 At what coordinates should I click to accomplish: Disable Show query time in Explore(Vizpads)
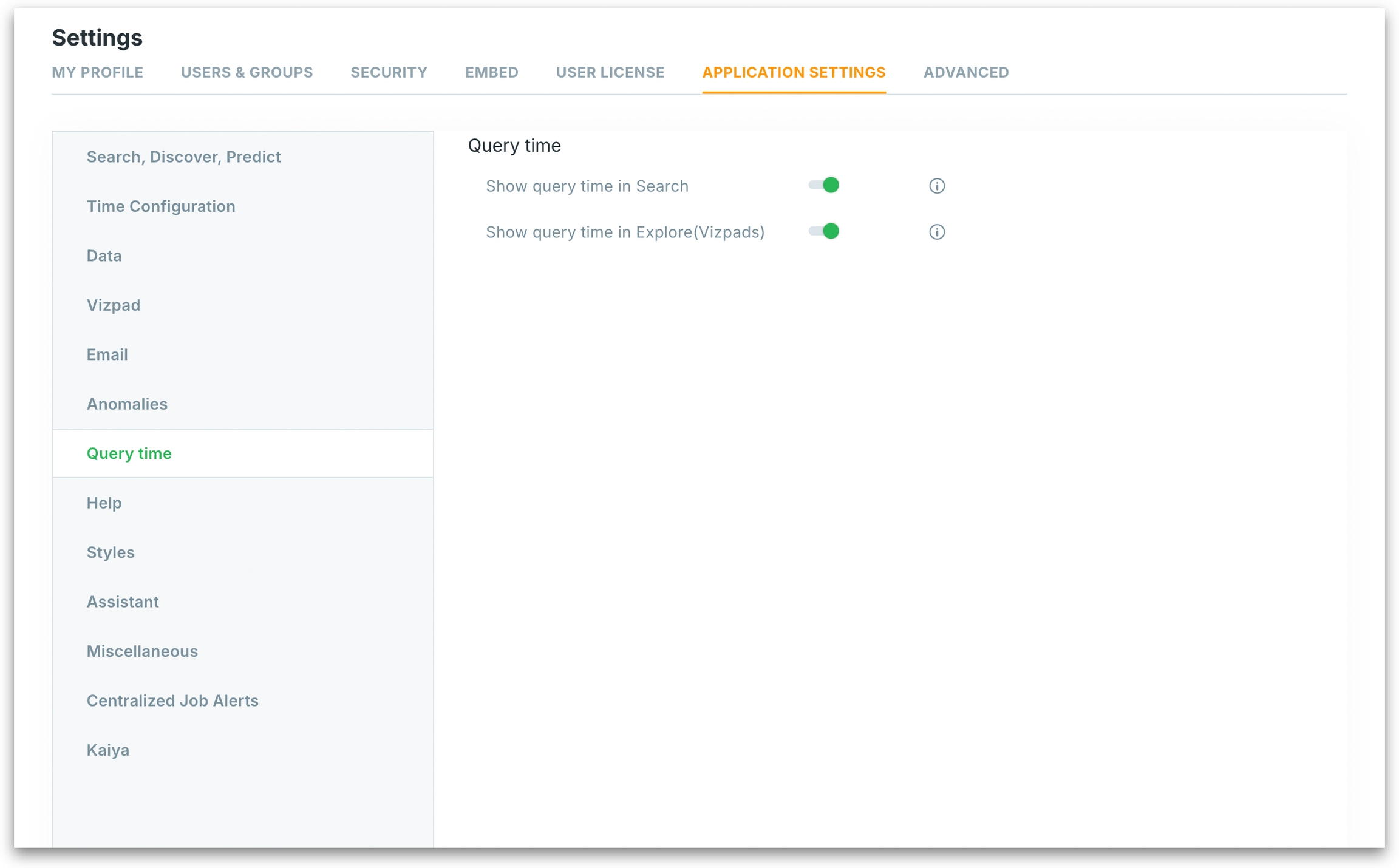point(824,231)
